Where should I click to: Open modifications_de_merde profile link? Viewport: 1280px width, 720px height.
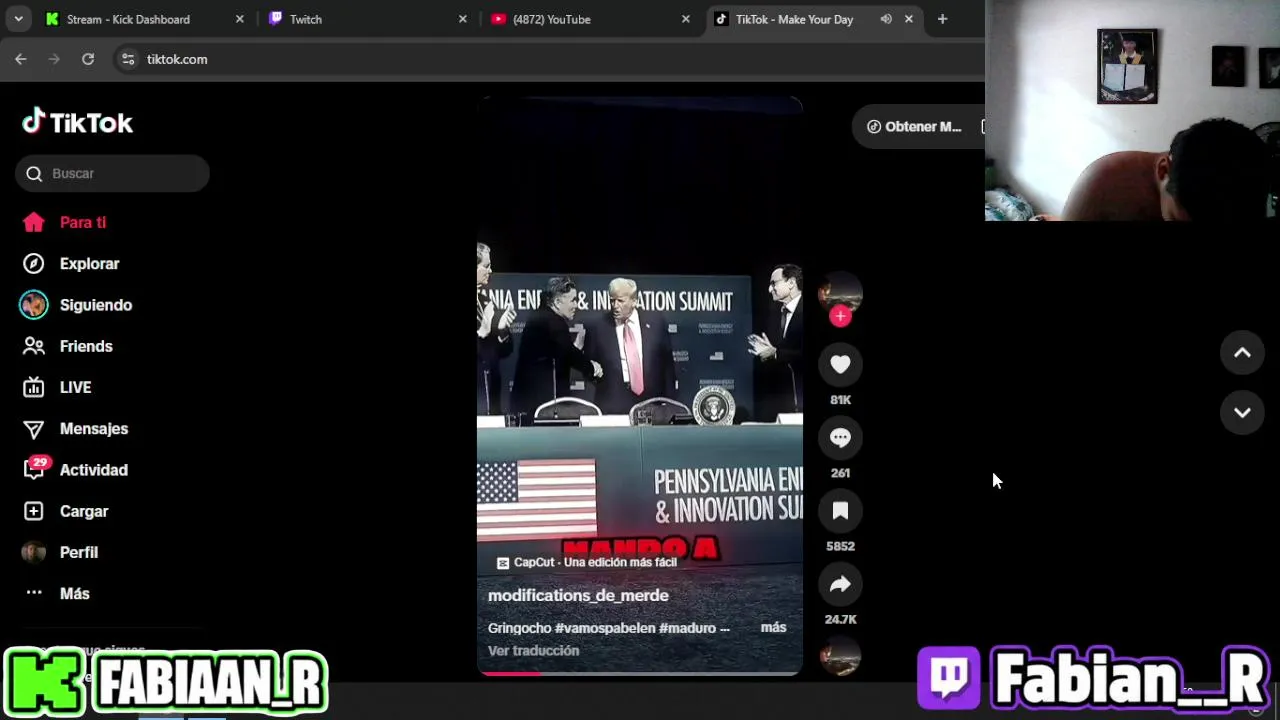578,595
